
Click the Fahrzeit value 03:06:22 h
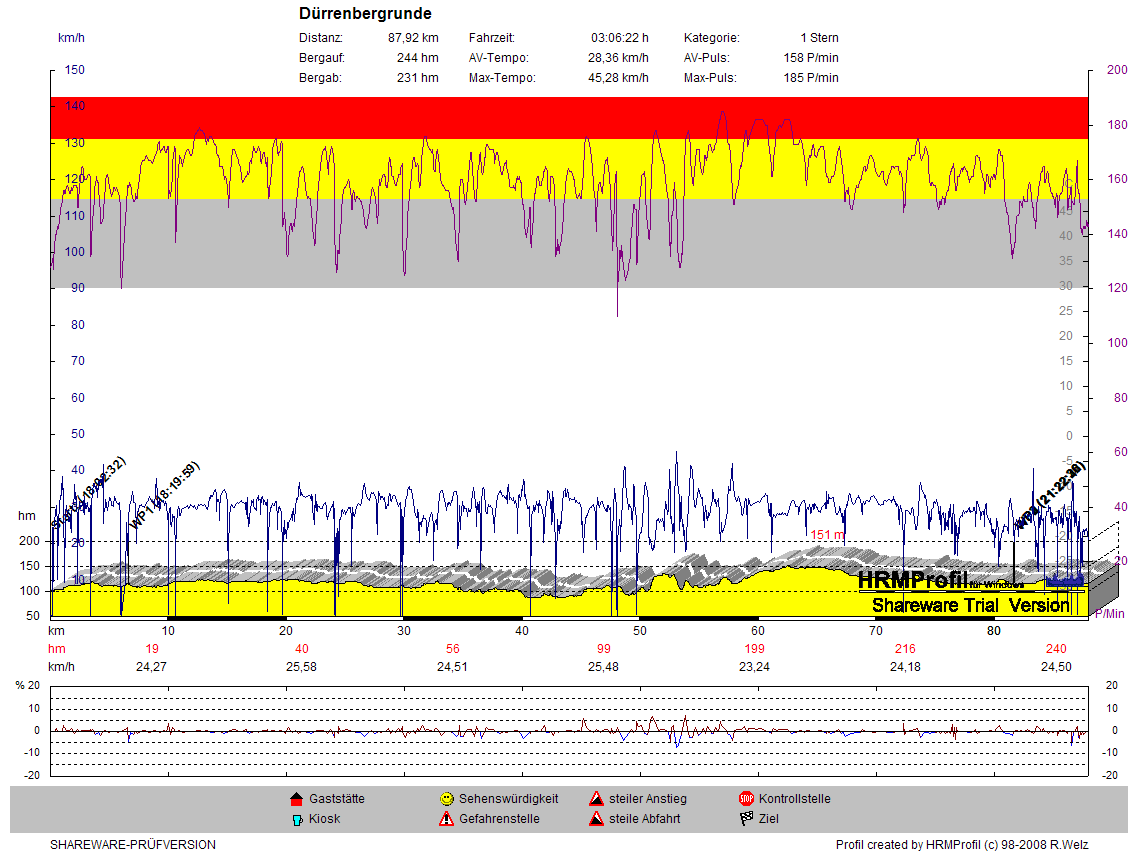[x=619, y=38]
